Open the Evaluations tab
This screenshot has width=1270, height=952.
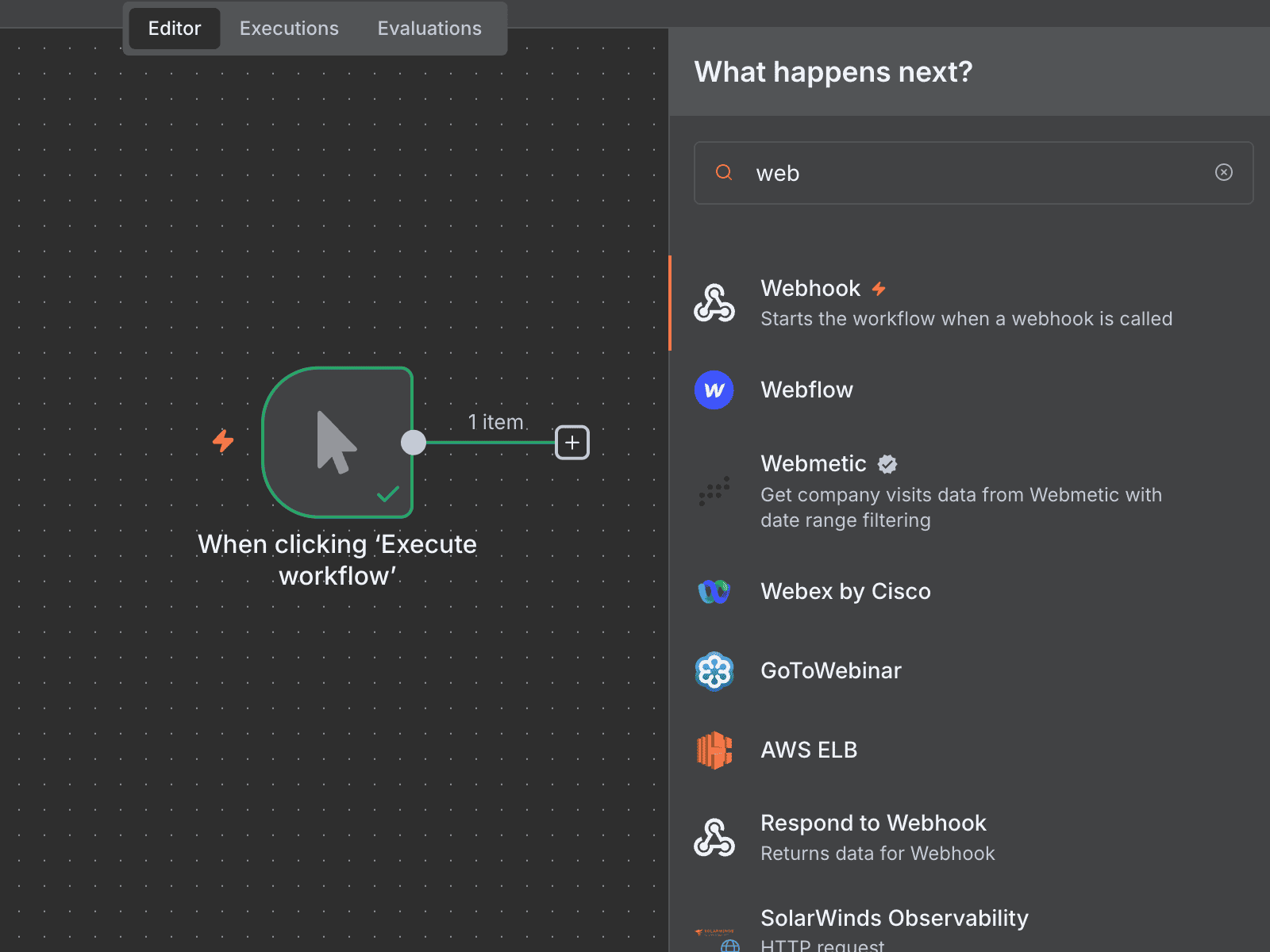pyautogui.click(x=429, y=29)
